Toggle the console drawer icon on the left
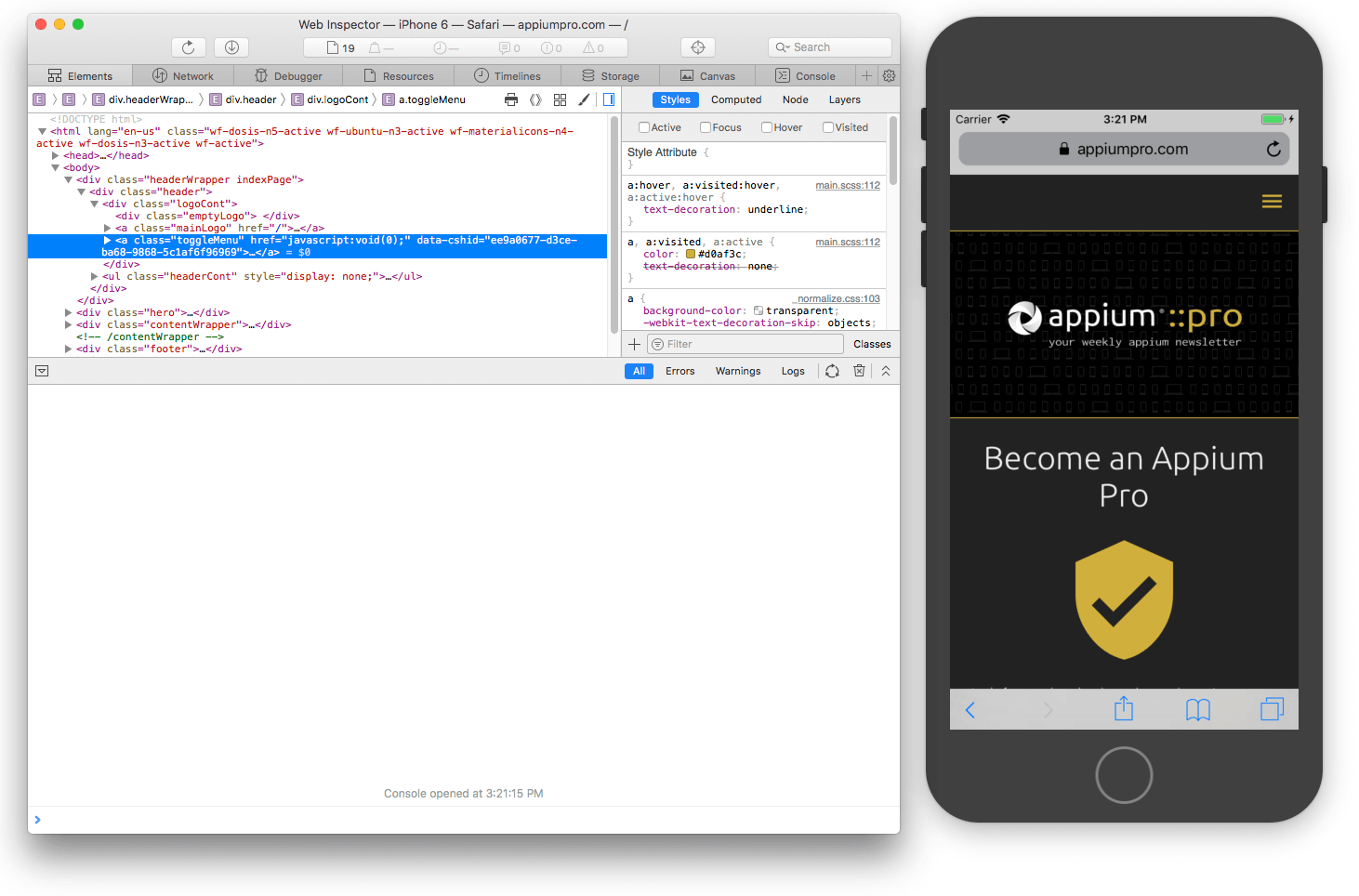The height and width of the screenshot is (896, 1359). (42, 371)
